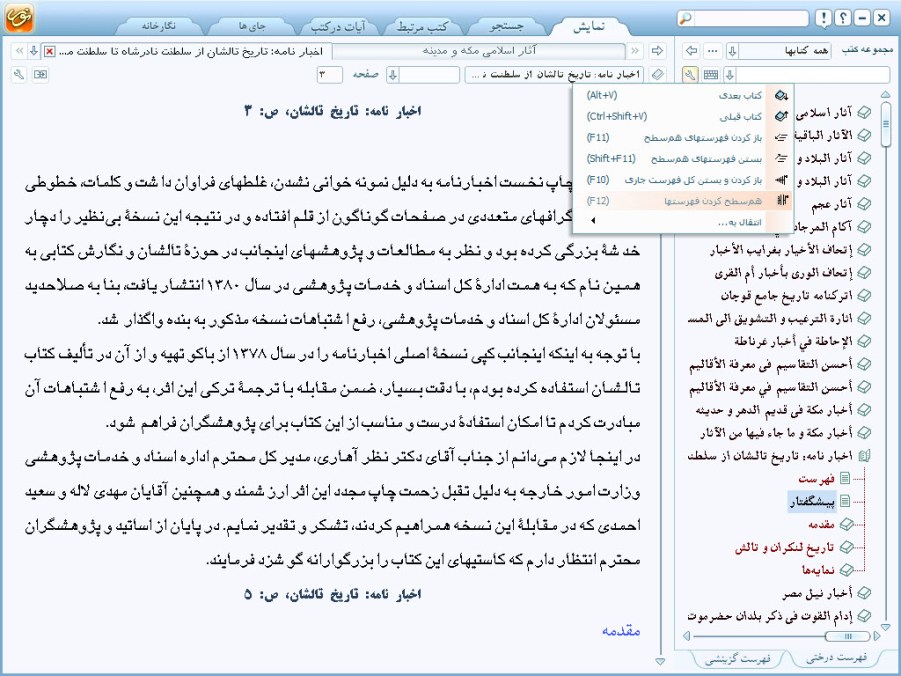Open أخبار مكة فى قديم الدهر و حديثه
The image size is (901, 676).
(773, 410)
